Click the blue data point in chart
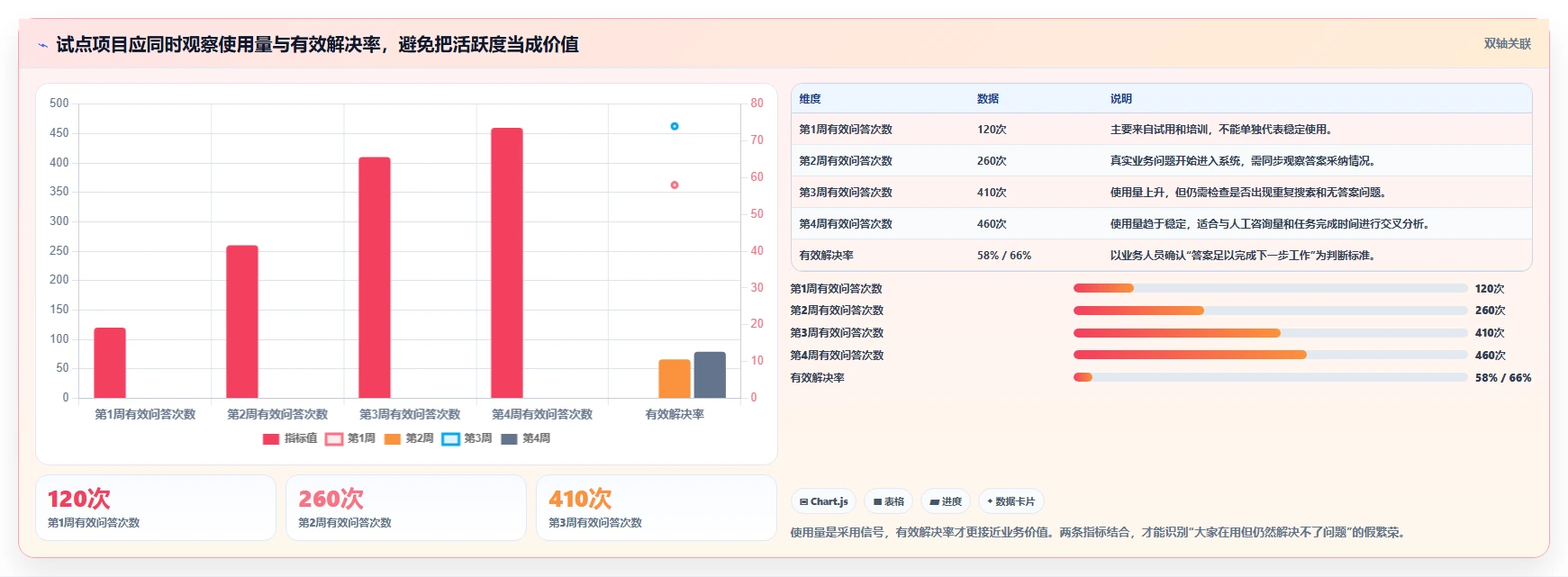 (x=675, y=126)
